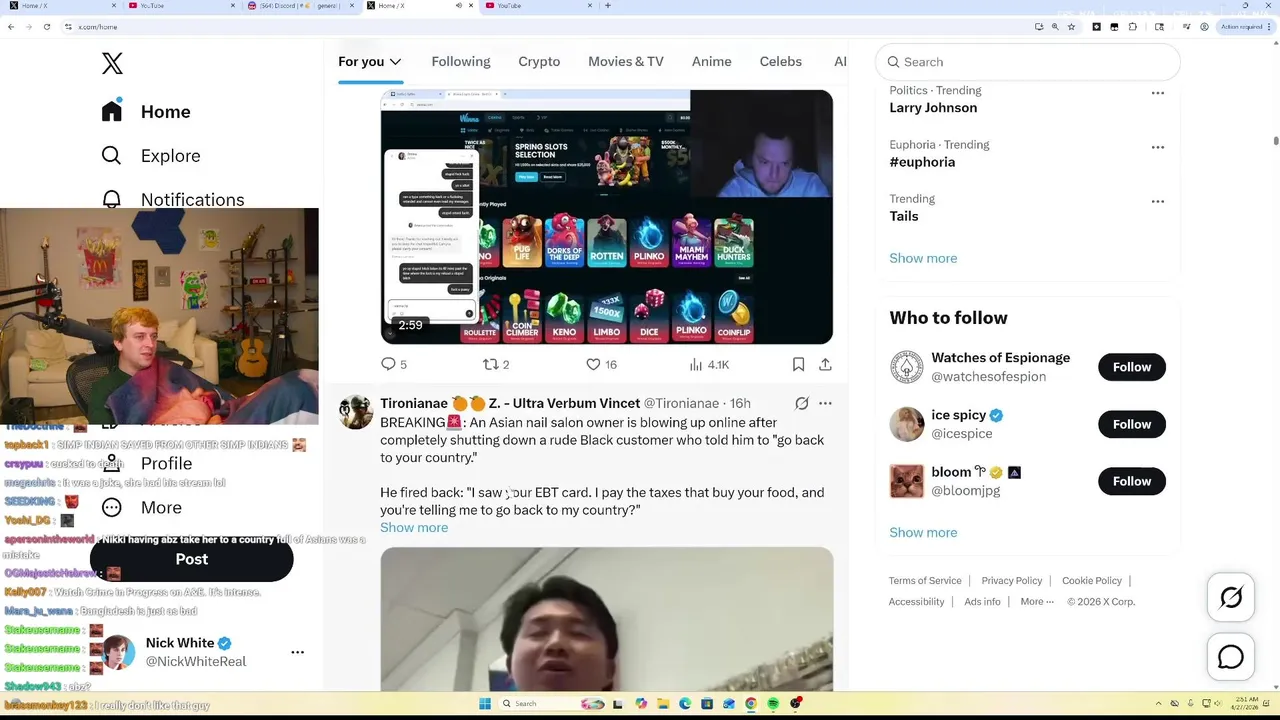The width and height of the screenshot is (1280, 720).
Task: Open Chrome profile avatar icon
Action: click(1204, 27)
